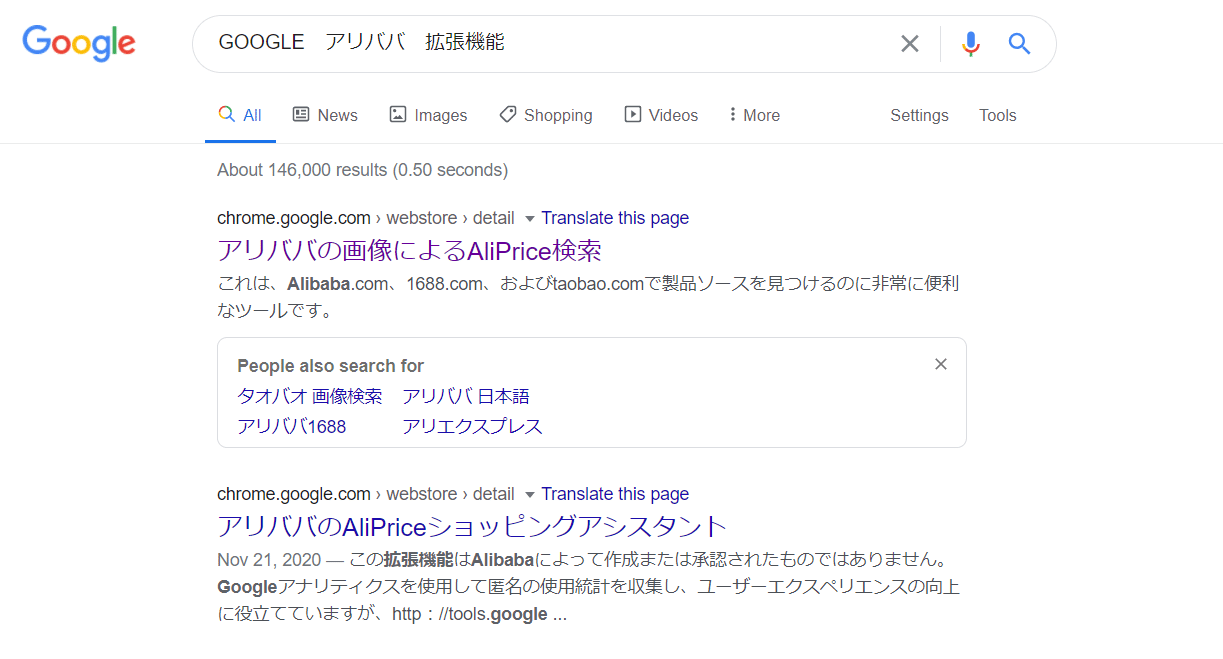The height and width of the screenshot is (659, 1223).
Task: Switch to the News tab
Action: click(x=325, y=115)
